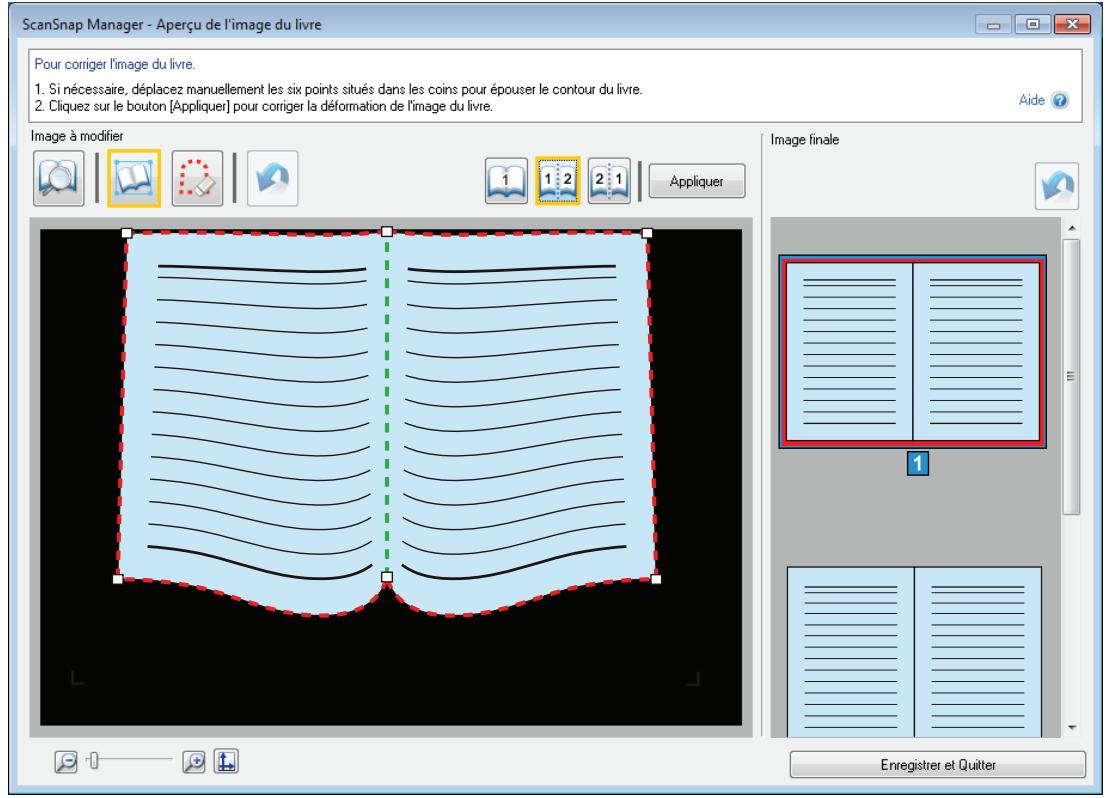Click zoom out magnifier icon
Image resolution: width=1107 pixels, height=798 pixels.
[x=66, y=761]
